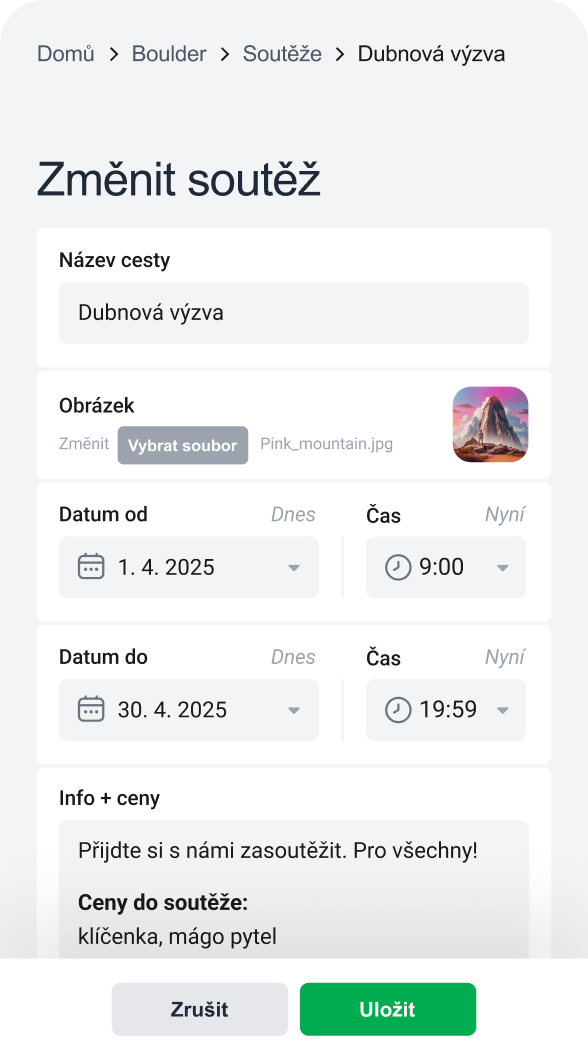Click into the Info + ceny text area

coord(294,889)
